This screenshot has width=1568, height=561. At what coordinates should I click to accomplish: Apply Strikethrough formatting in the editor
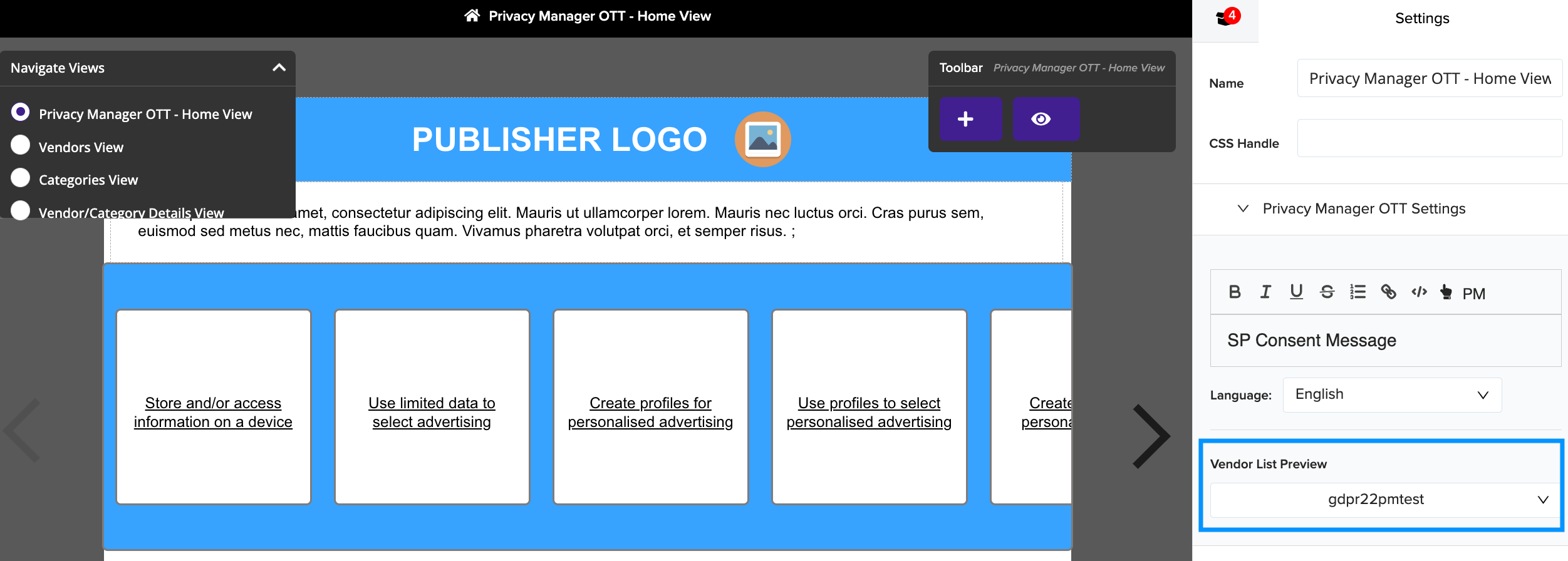[x=1327, y=292]
